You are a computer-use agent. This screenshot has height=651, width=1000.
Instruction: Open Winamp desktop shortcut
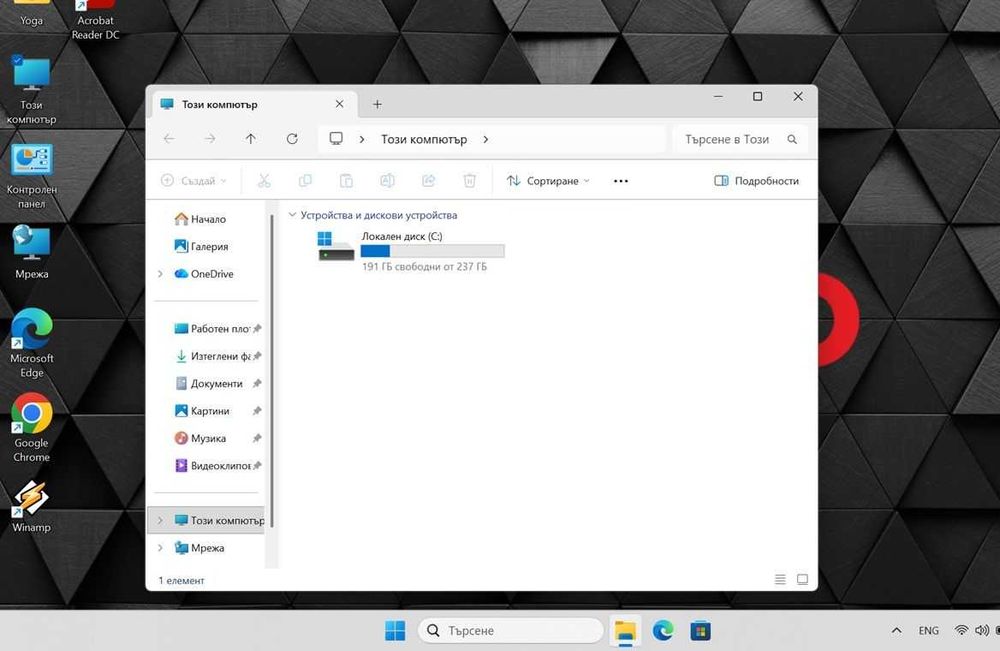pyautogui.click(x=31, y=507)
